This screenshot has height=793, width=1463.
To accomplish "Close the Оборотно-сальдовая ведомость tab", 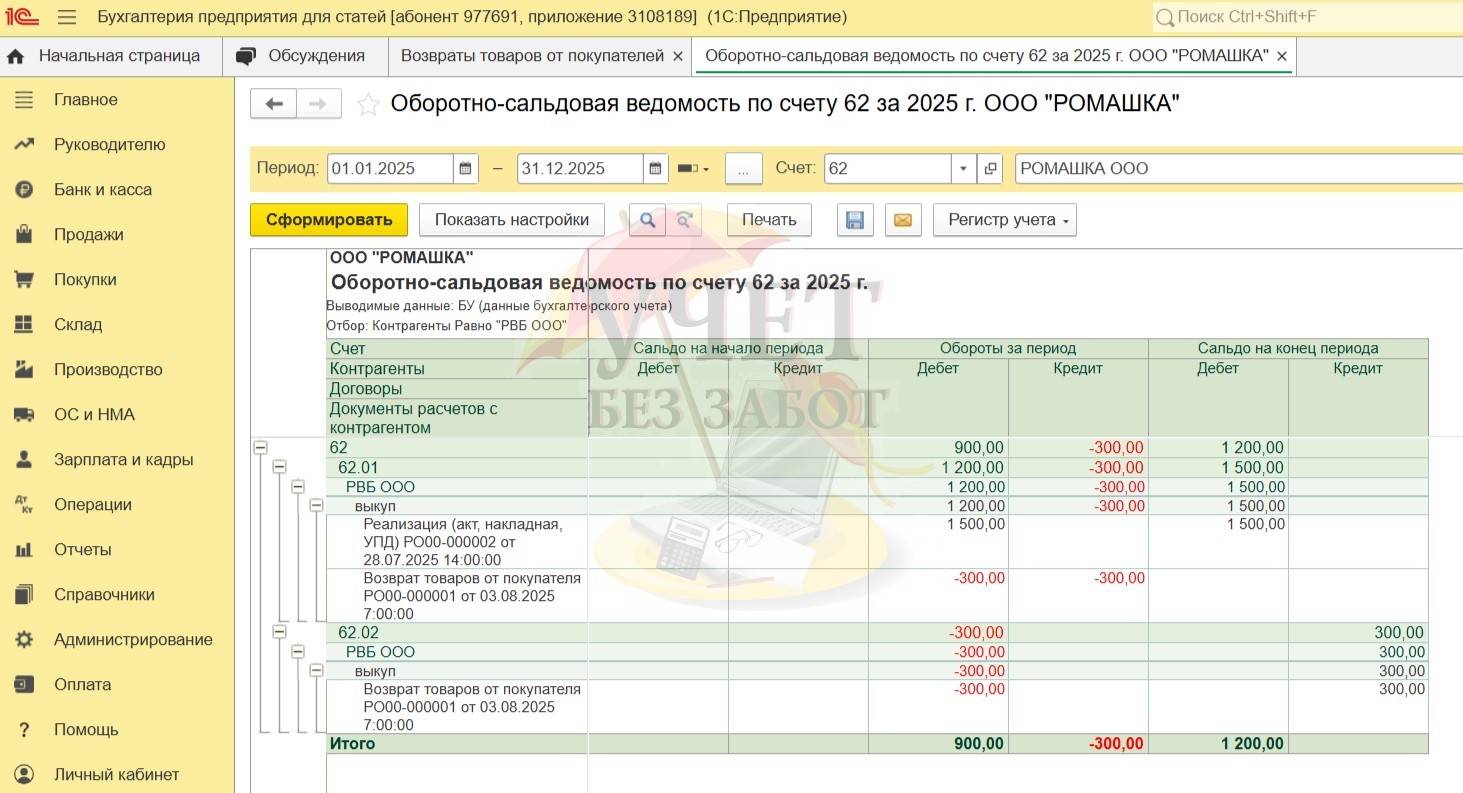I will [x=1282, y=56].
